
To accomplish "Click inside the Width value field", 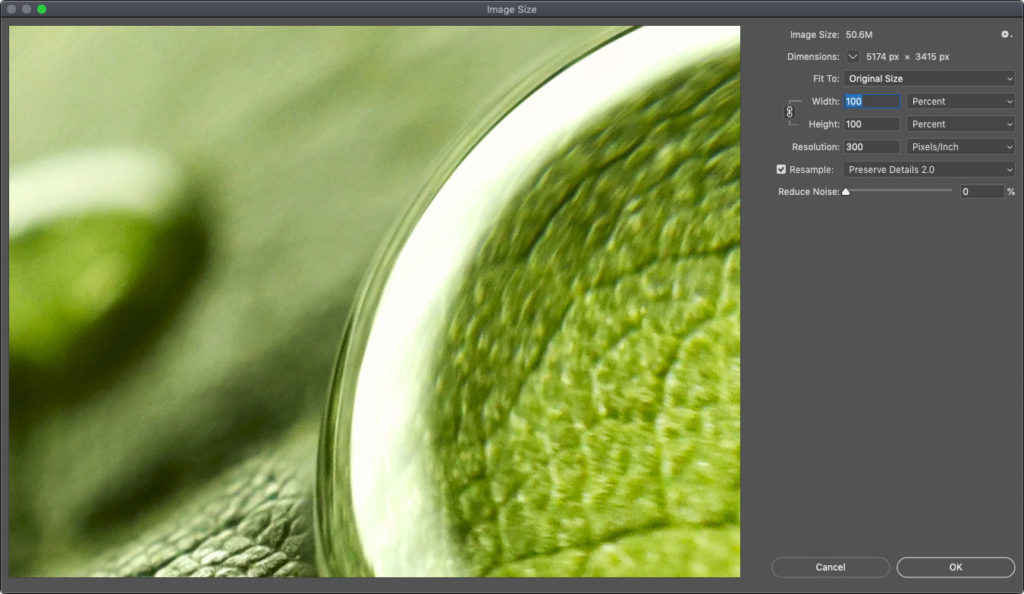I will [x=869, y=101].
